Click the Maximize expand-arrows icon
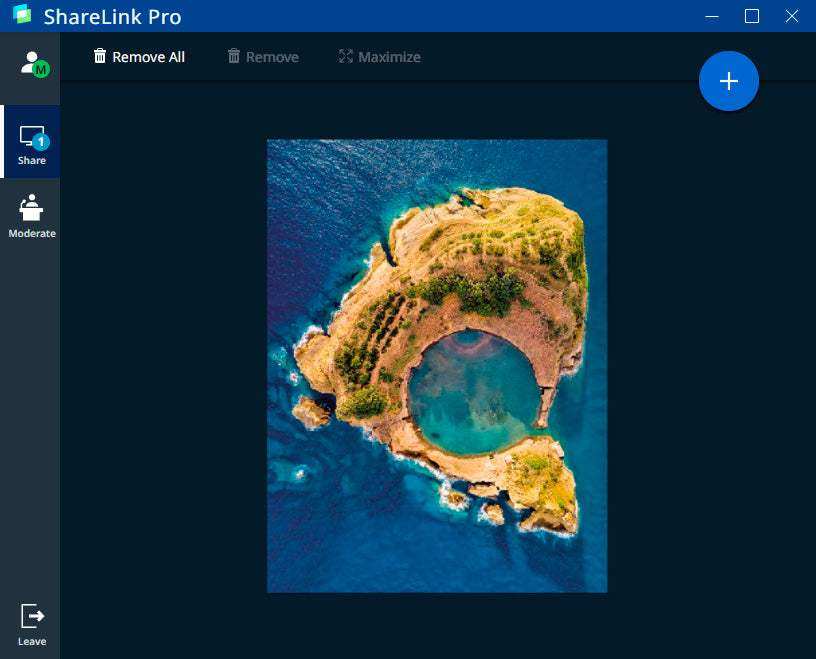Image resolution: width=816 pixels, height=659 pixels. [346, 56]
